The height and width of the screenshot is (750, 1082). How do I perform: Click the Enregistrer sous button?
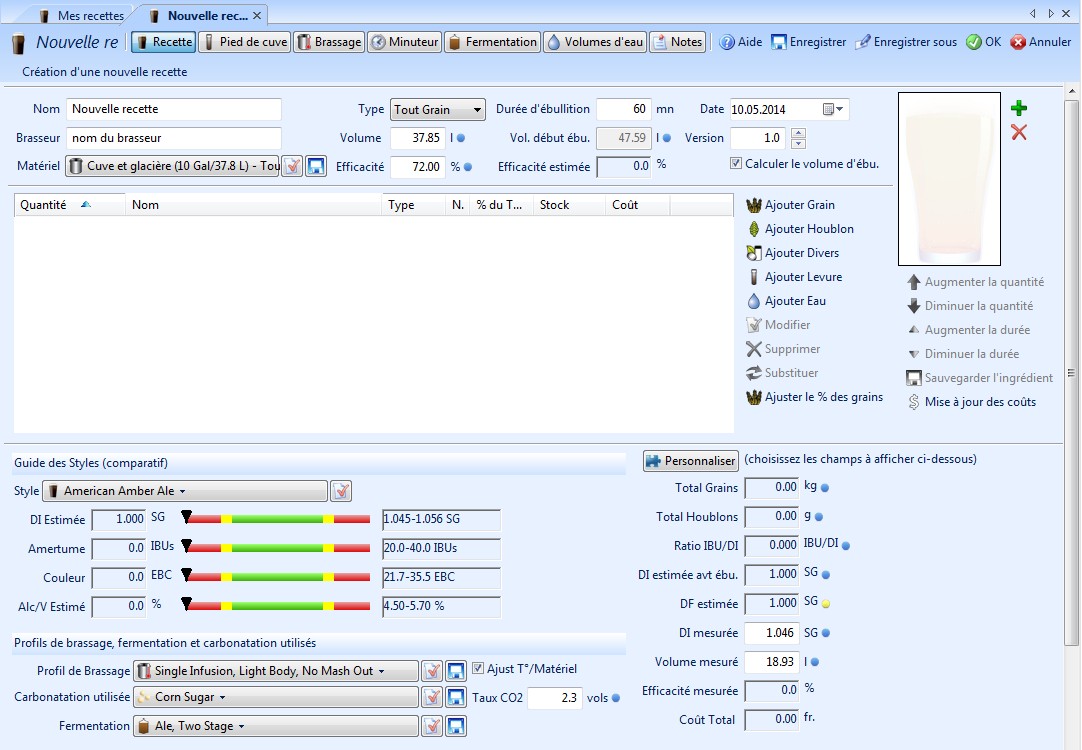(905, 42)
